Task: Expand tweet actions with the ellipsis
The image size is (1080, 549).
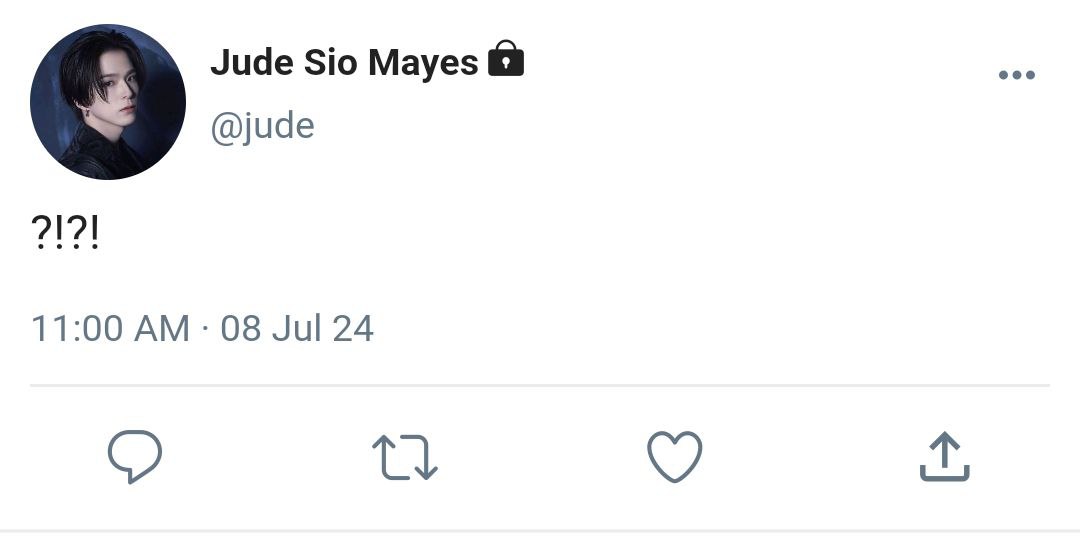Action: click(1017, 75)
